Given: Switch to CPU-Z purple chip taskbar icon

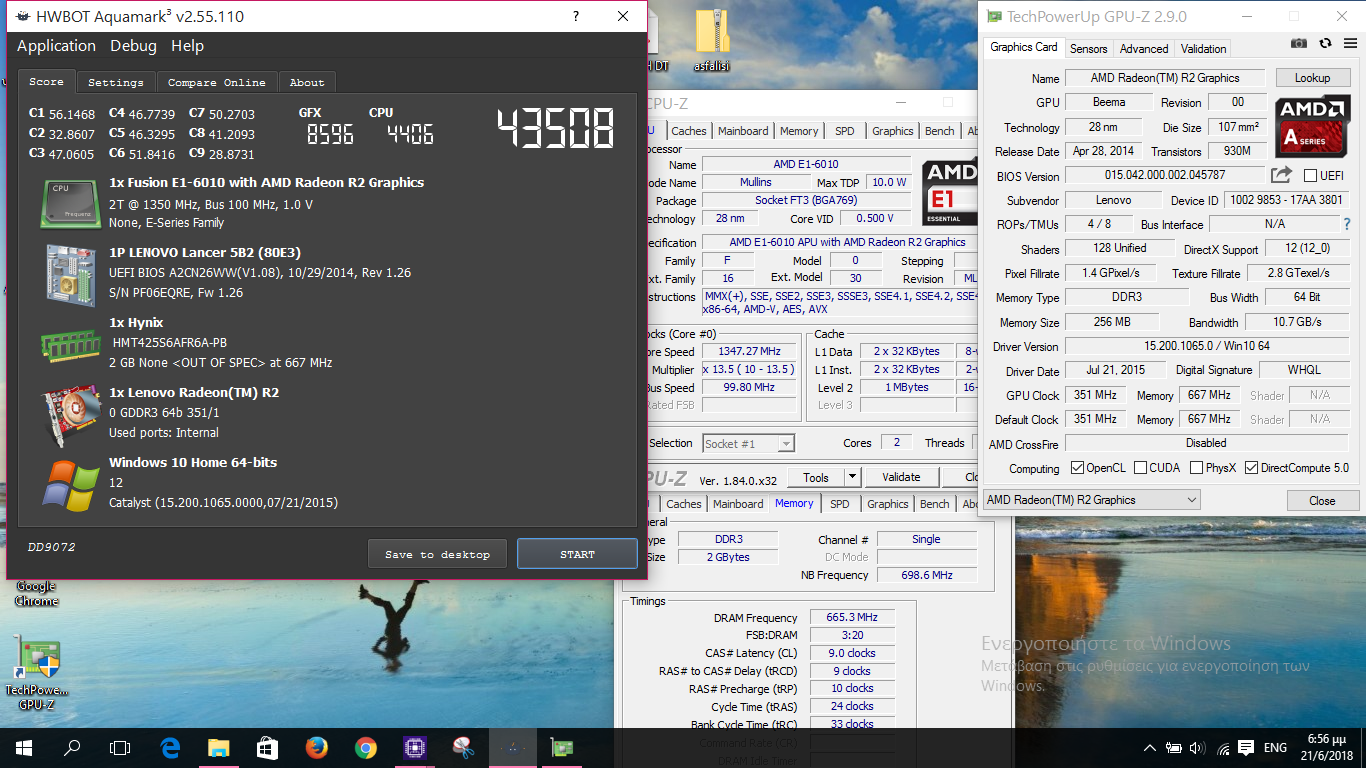Looking at the screenshot, I should 414,747.
